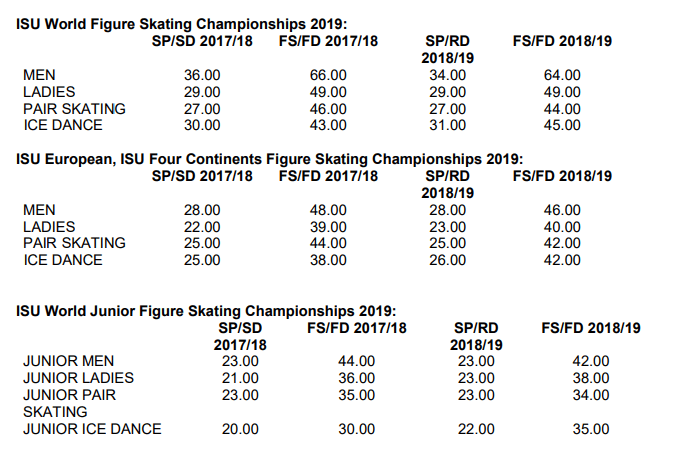Select the JUNIOR MEN row label
This screenshot has height=470, width=682.
68,361
